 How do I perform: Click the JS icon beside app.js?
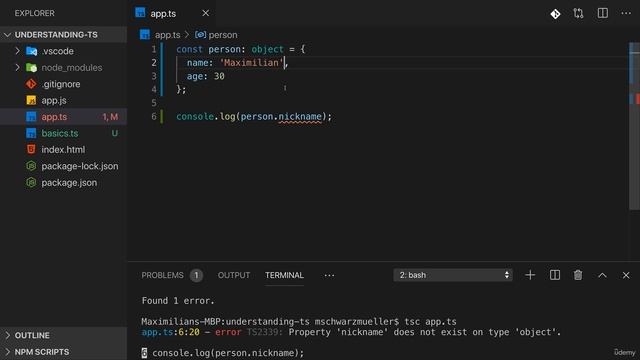31,100
